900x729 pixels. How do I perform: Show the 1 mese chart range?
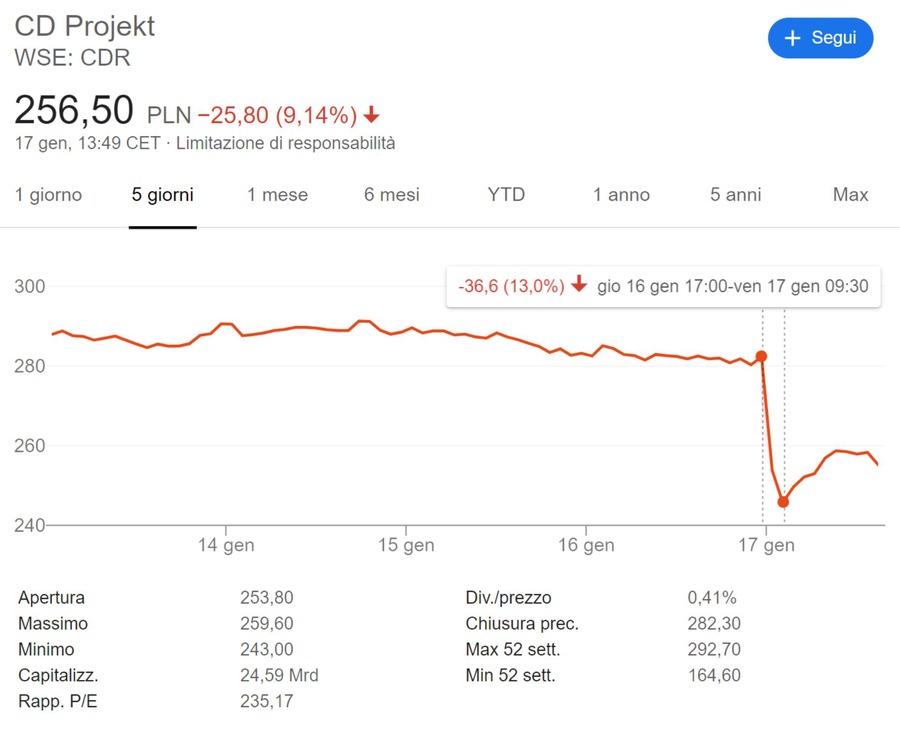(278, 195)
